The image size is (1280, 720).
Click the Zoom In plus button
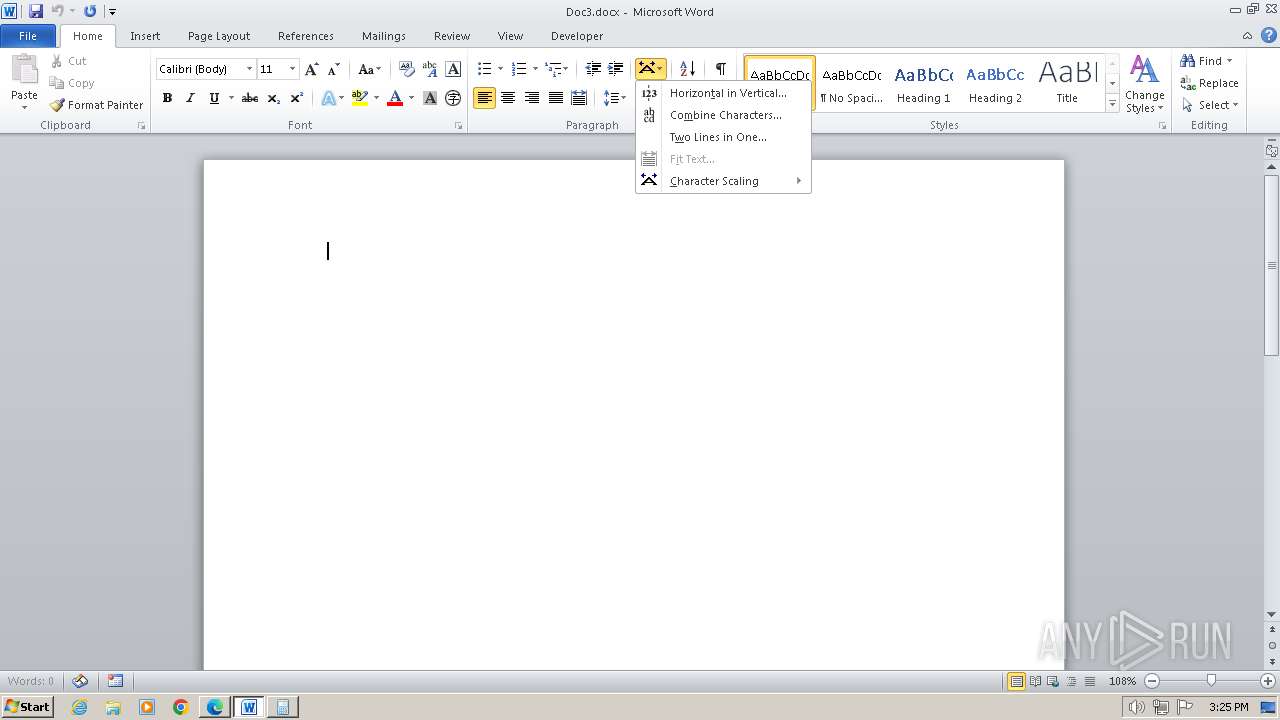click(1267, 681)
